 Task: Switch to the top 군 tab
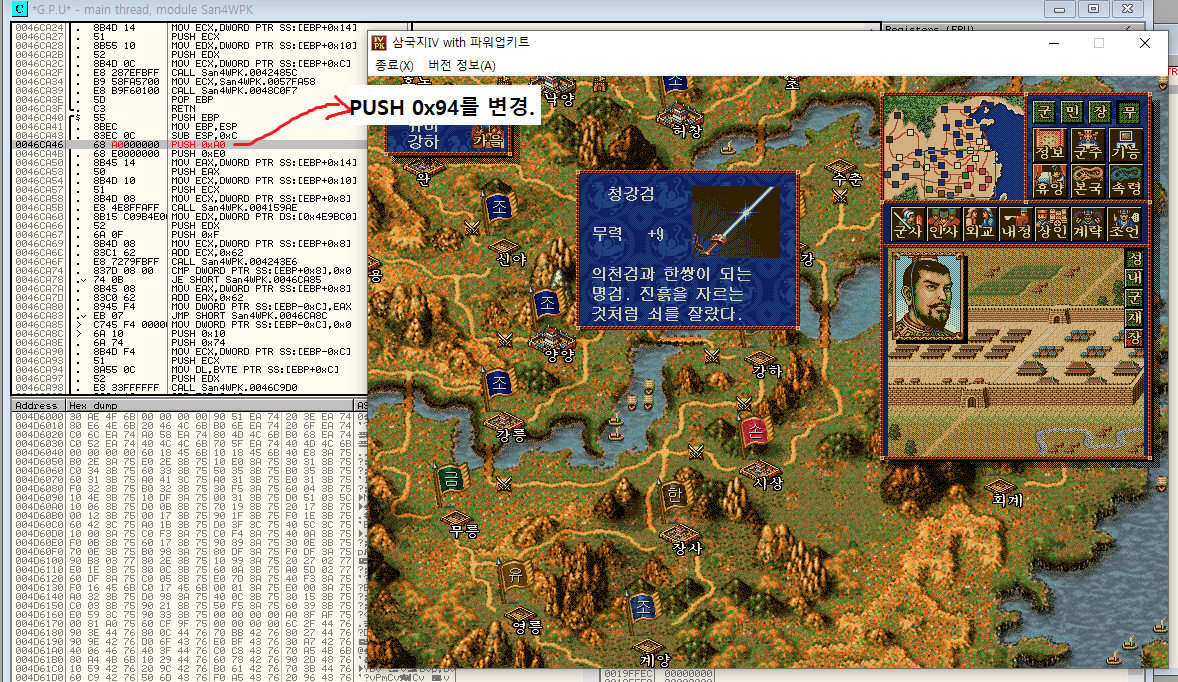(x=1044, y=112)
